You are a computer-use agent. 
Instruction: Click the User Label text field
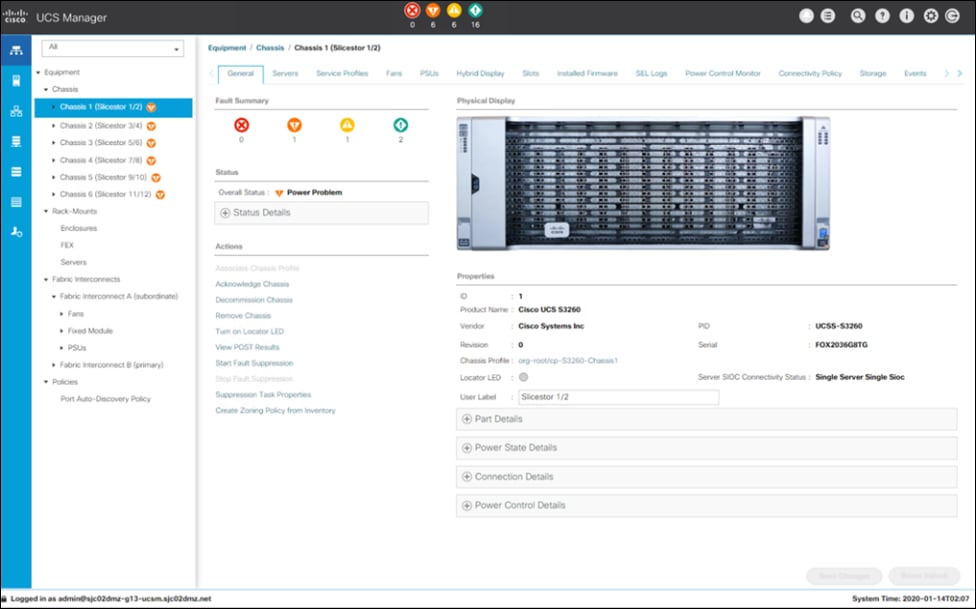pyautogui.click(x=619, y=397)
